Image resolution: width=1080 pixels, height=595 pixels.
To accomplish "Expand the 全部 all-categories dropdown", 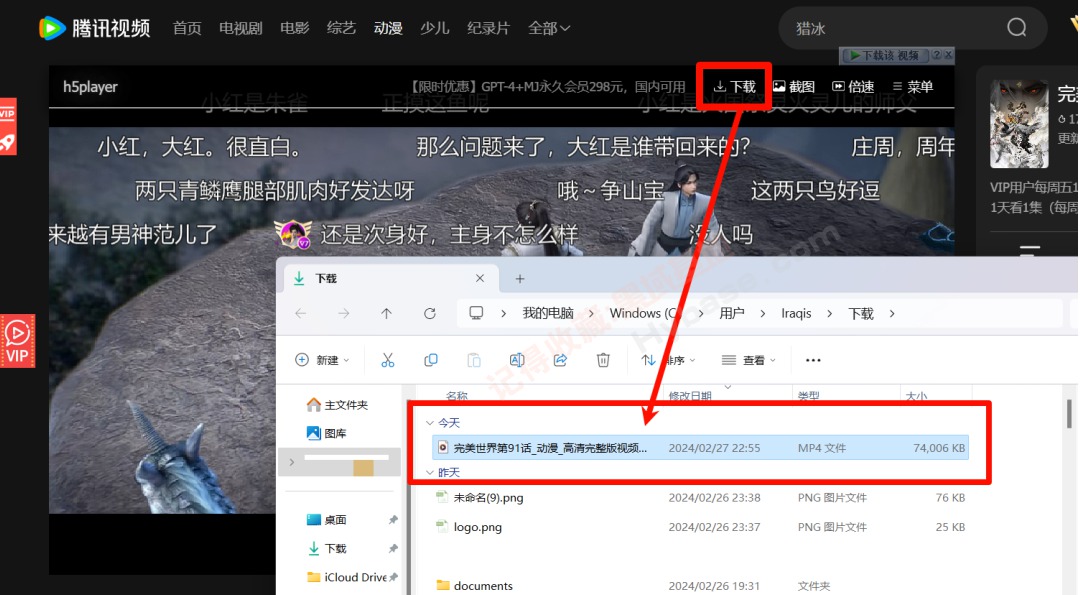I will click(x=549, y=28).
